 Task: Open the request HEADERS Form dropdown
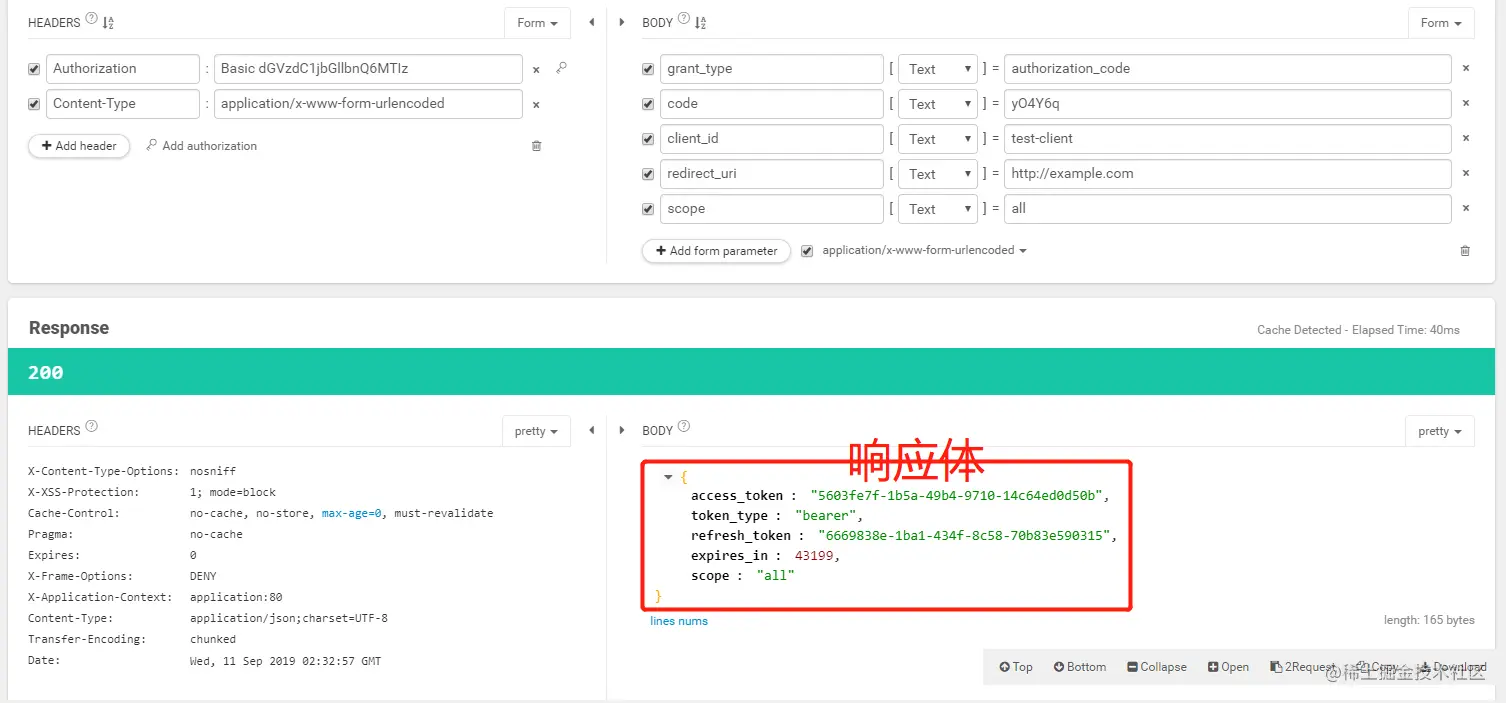click(x=537, y=23)
